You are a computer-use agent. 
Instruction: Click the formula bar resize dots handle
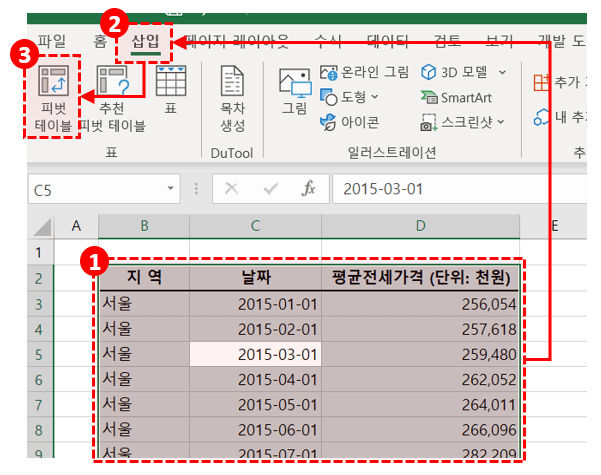coord(196,189)
